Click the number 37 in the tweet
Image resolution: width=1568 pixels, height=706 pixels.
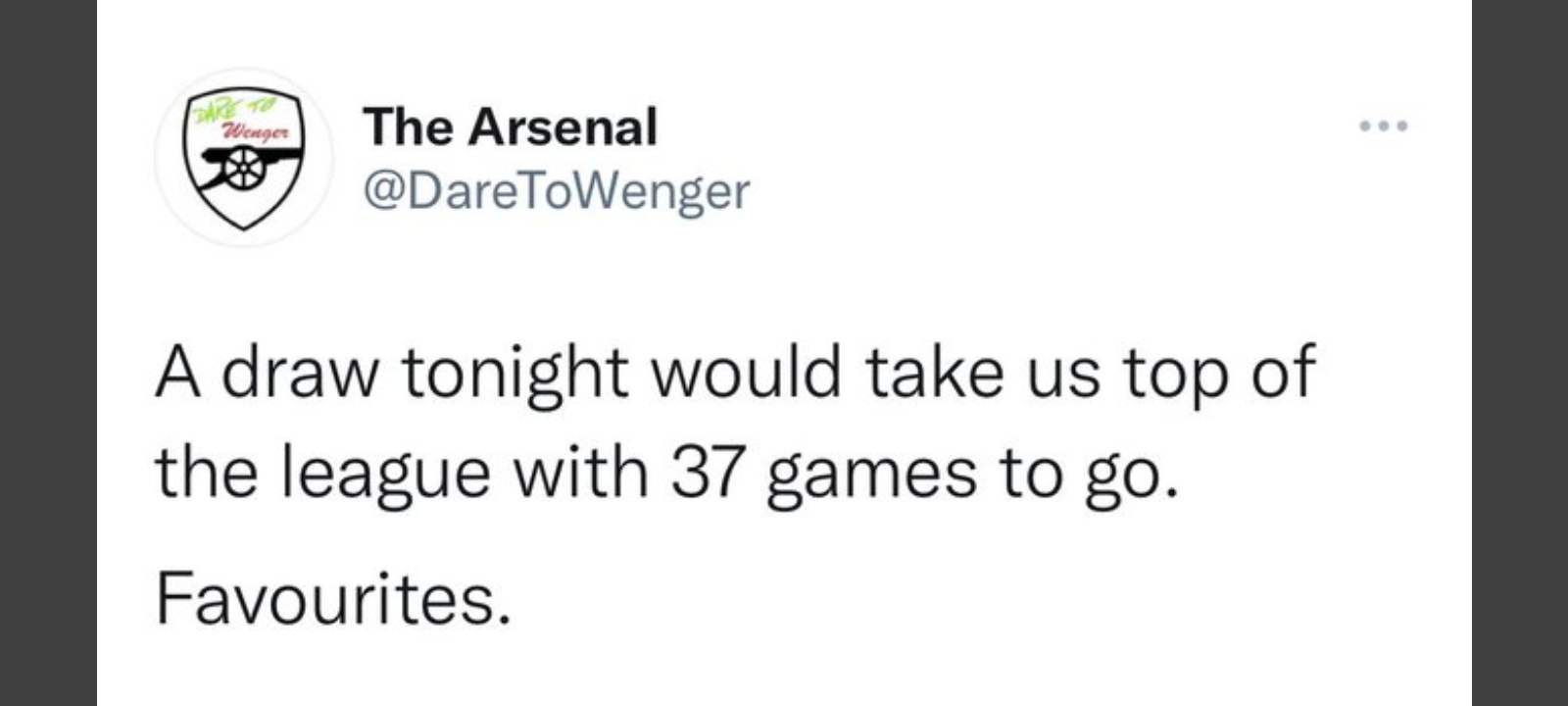click(705, 473)
